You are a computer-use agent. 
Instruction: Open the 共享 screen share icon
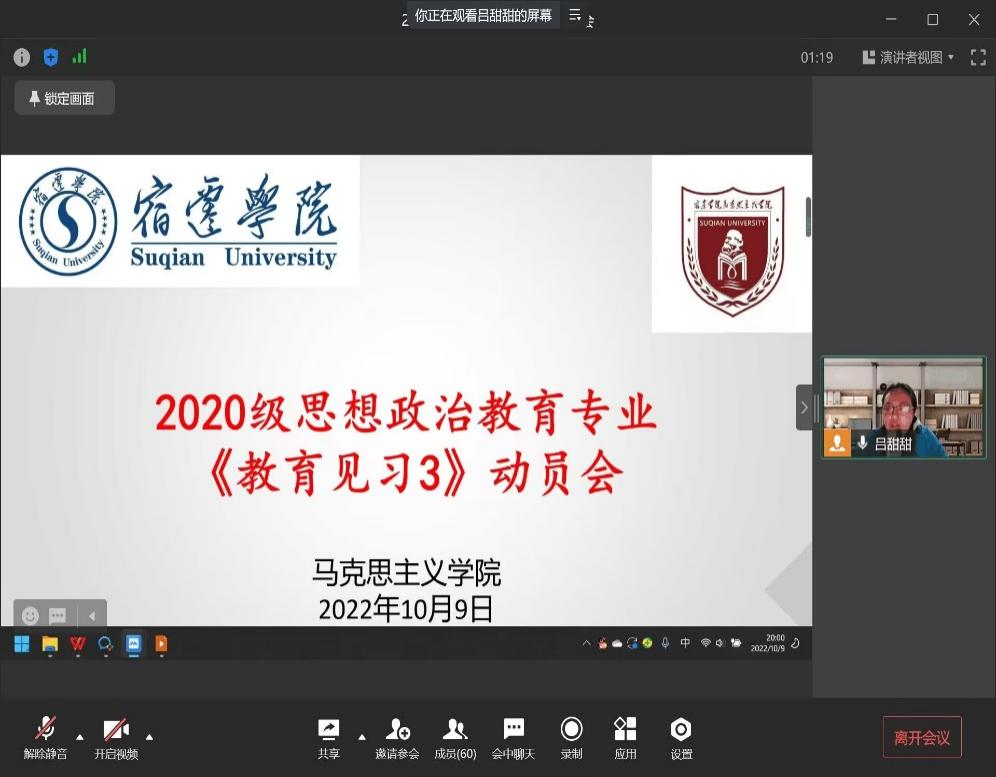pyautogui.click(x=328, y=738)
